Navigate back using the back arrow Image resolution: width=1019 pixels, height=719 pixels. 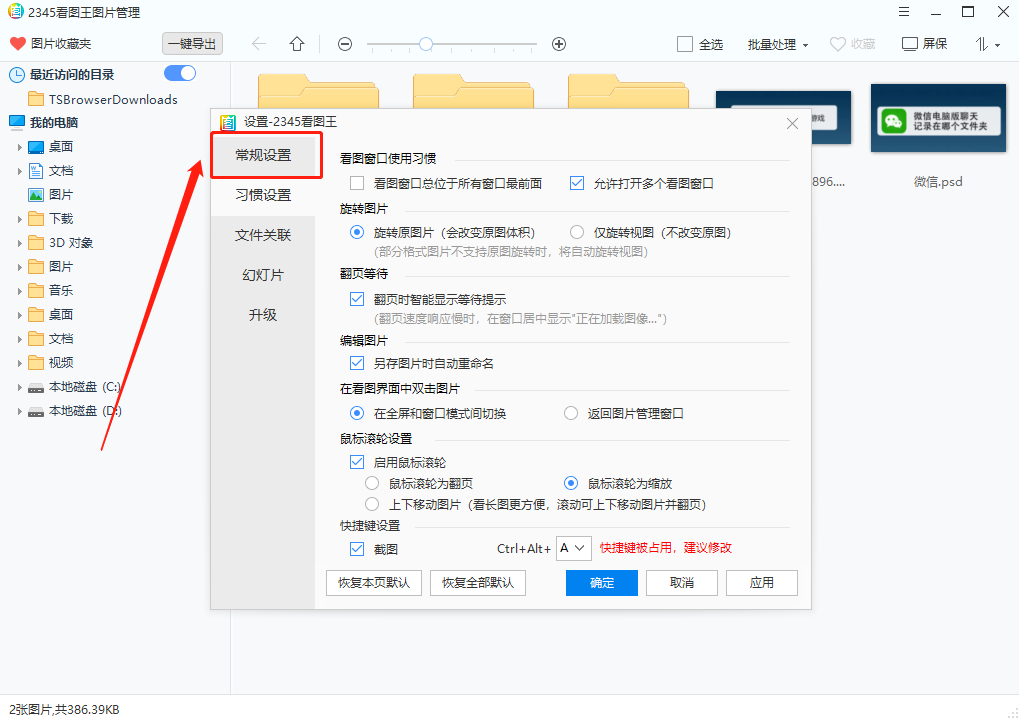258,43
